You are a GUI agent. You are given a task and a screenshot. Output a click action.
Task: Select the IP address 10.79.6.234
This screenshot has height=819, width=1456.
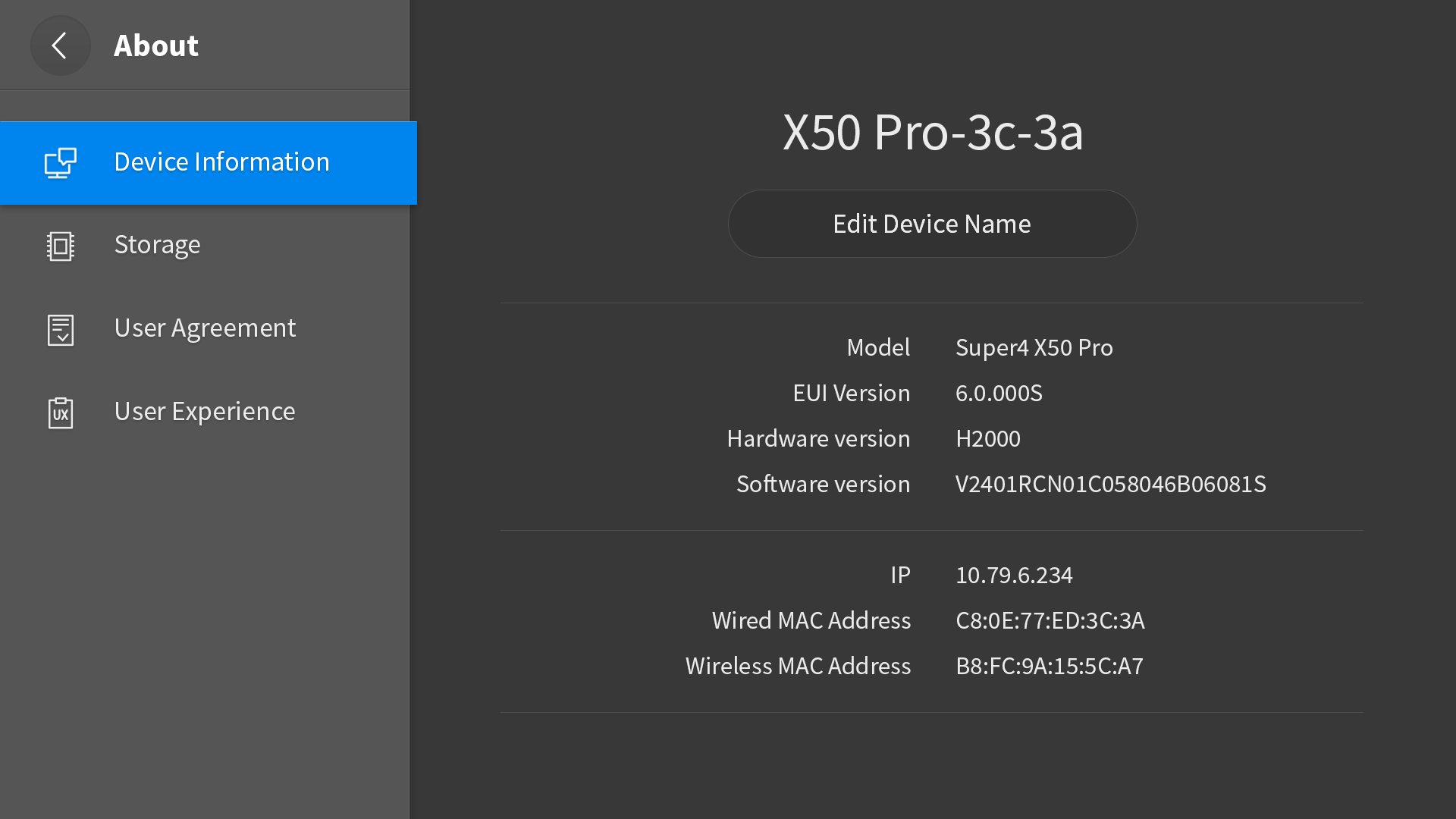[x=1014, y=575]
